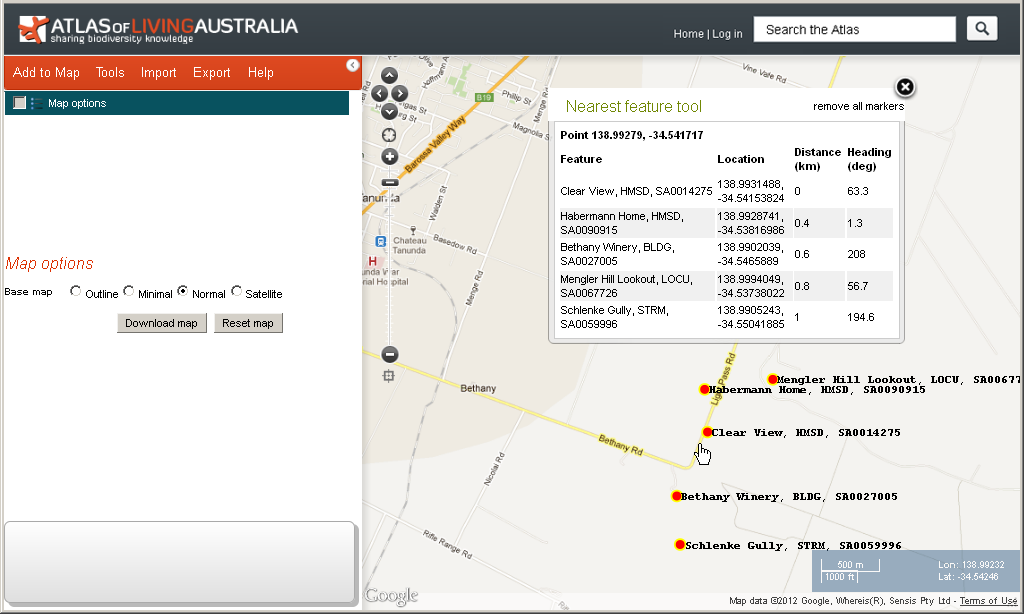
Task: Click the Clear View red map marker
Action: coord(707,432)
